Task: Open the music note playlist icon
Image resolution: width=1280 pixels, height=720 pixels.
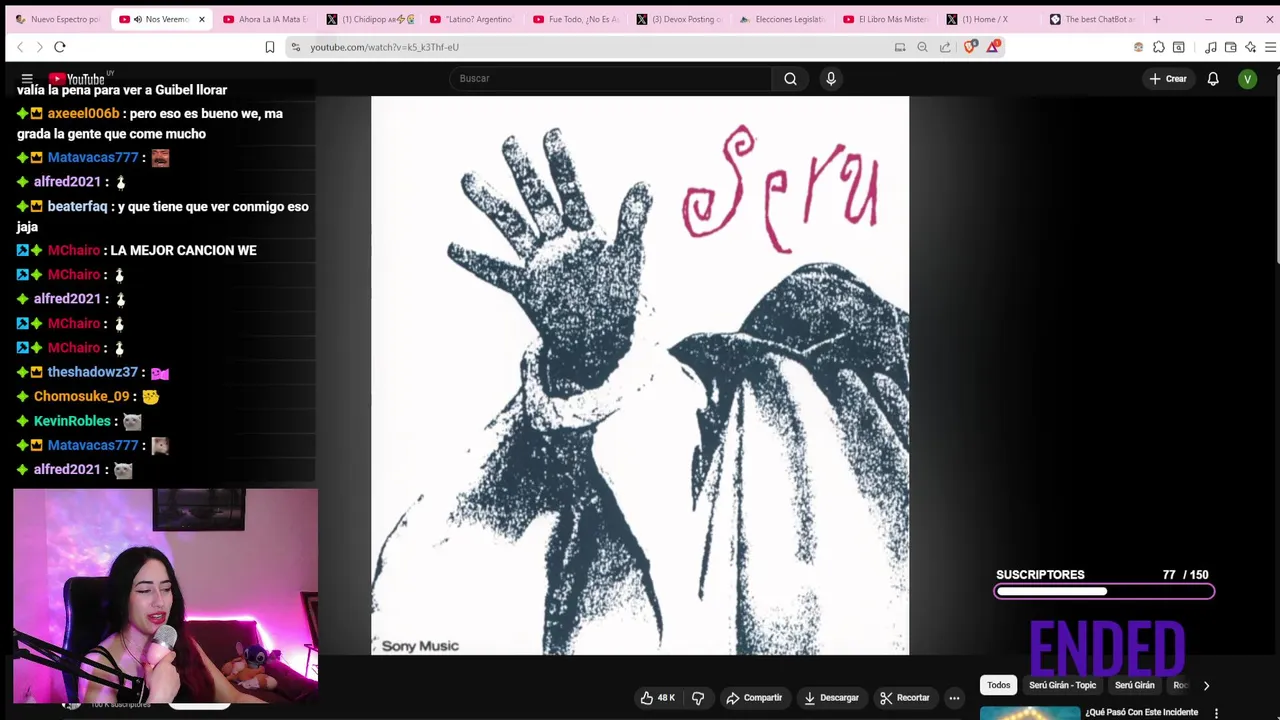Action: (1210, 47)
